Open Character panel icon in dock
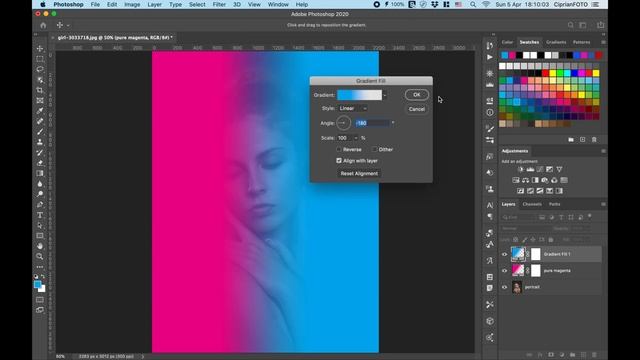The image size is (640, 360). pyautogui.click(x=490, y=205)
